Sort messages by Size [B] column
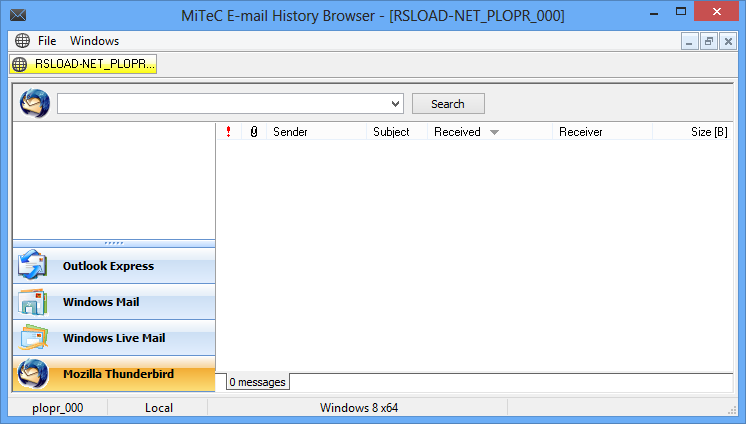 click(x=692, y=132)
